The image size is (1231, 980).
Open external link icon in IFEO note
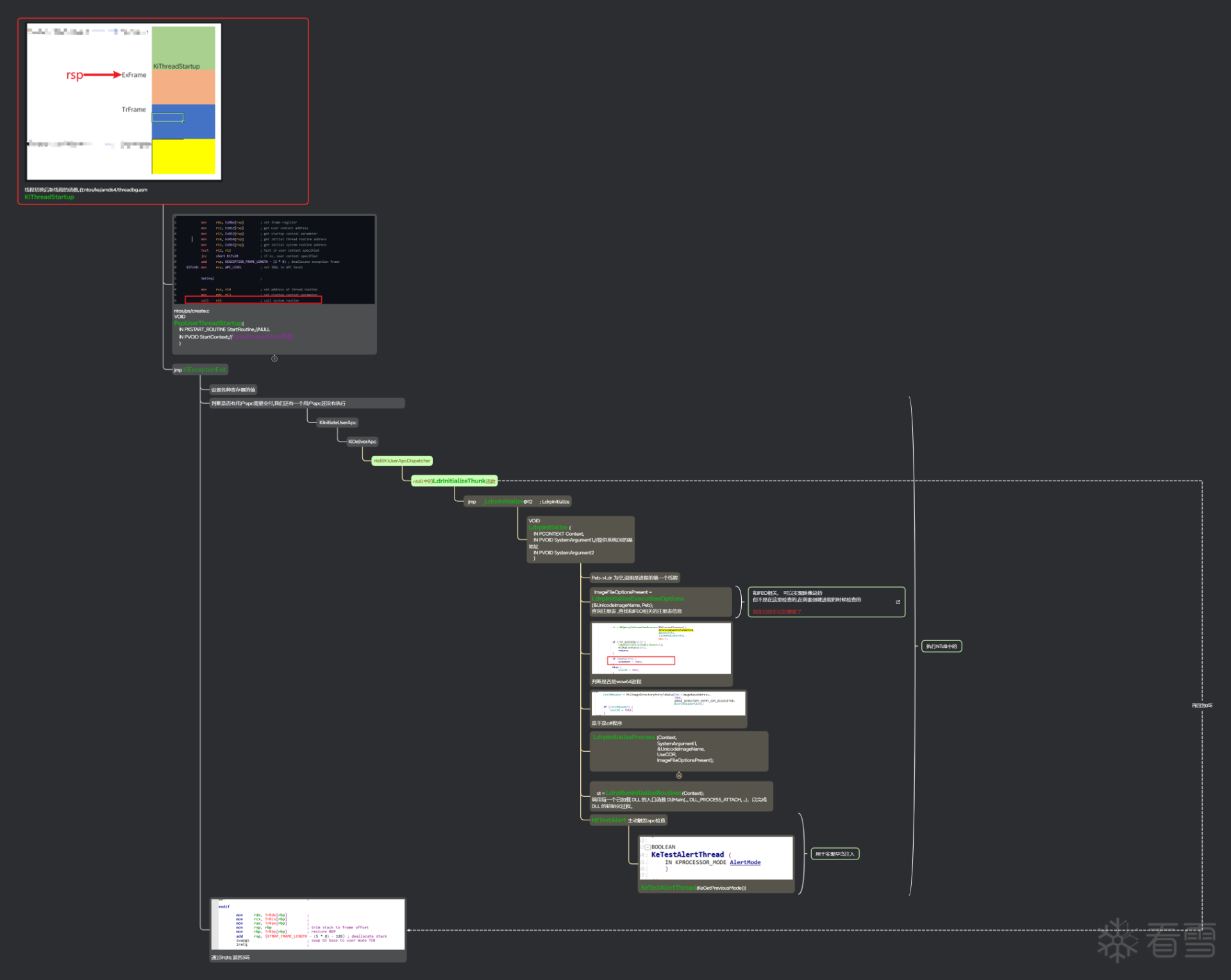pos(898,602)
